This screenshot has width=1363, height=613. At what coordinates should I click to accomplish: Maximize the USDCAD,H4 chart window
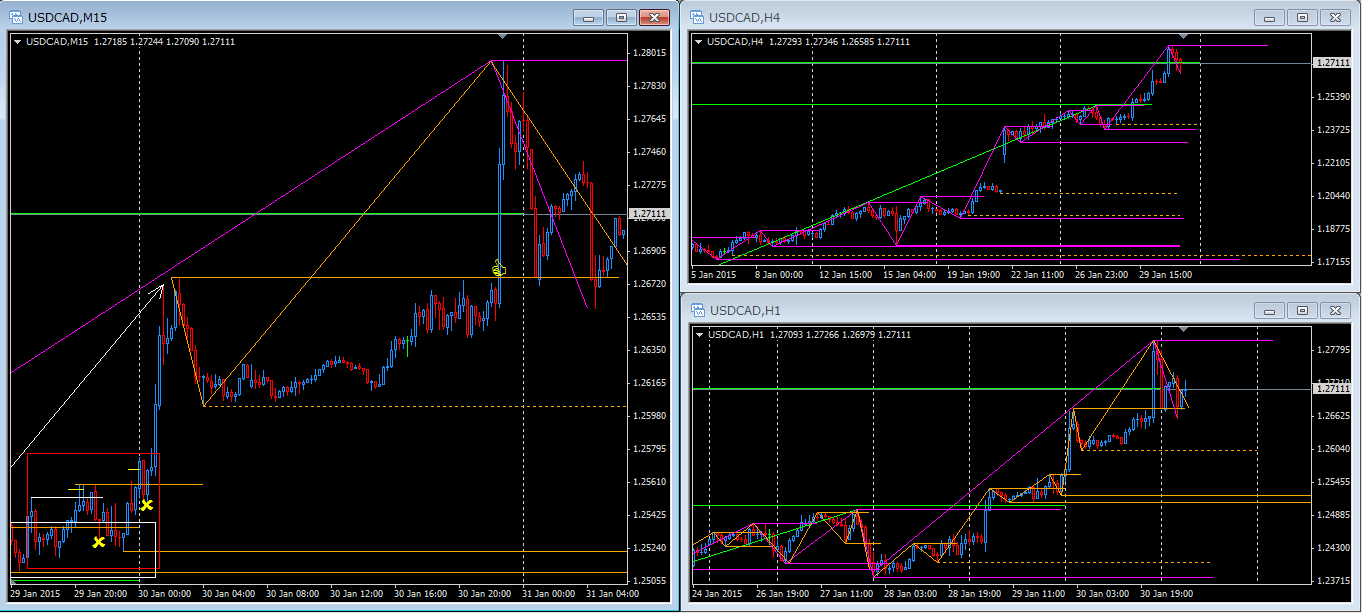click(1302, 17)
